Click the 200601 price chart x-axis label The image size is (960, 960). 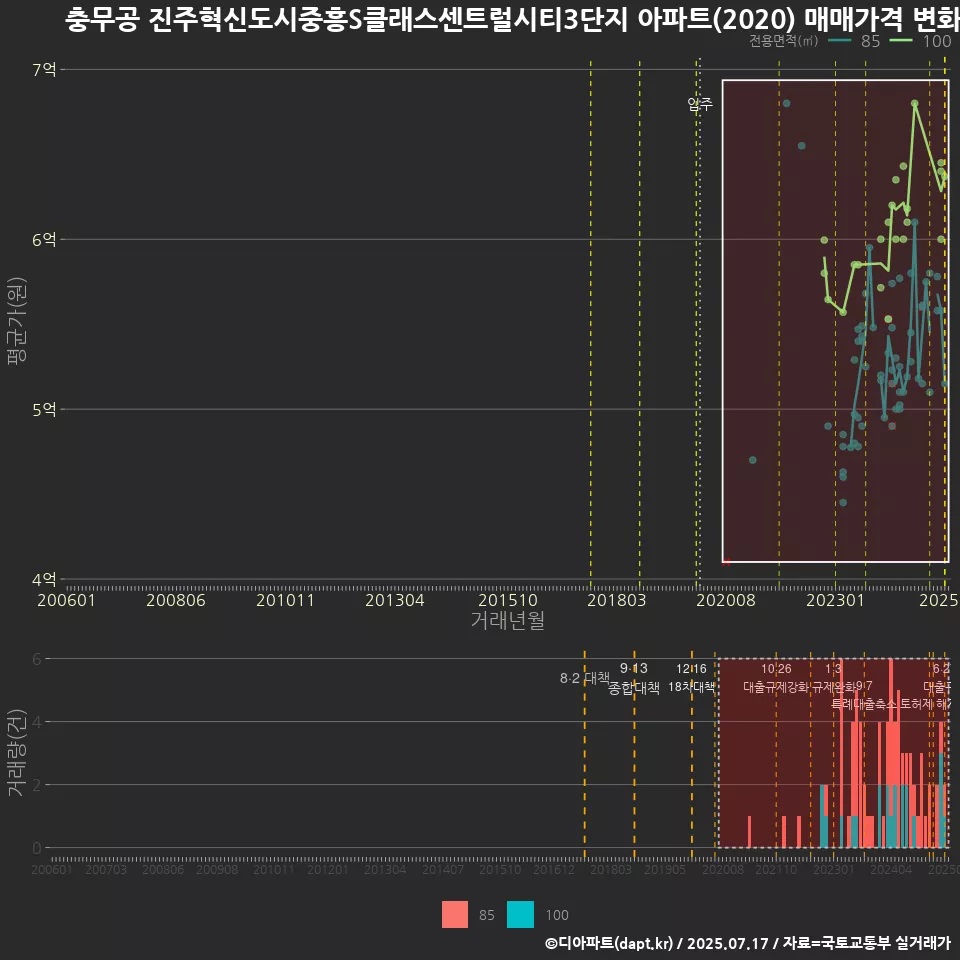click(66, 601)
